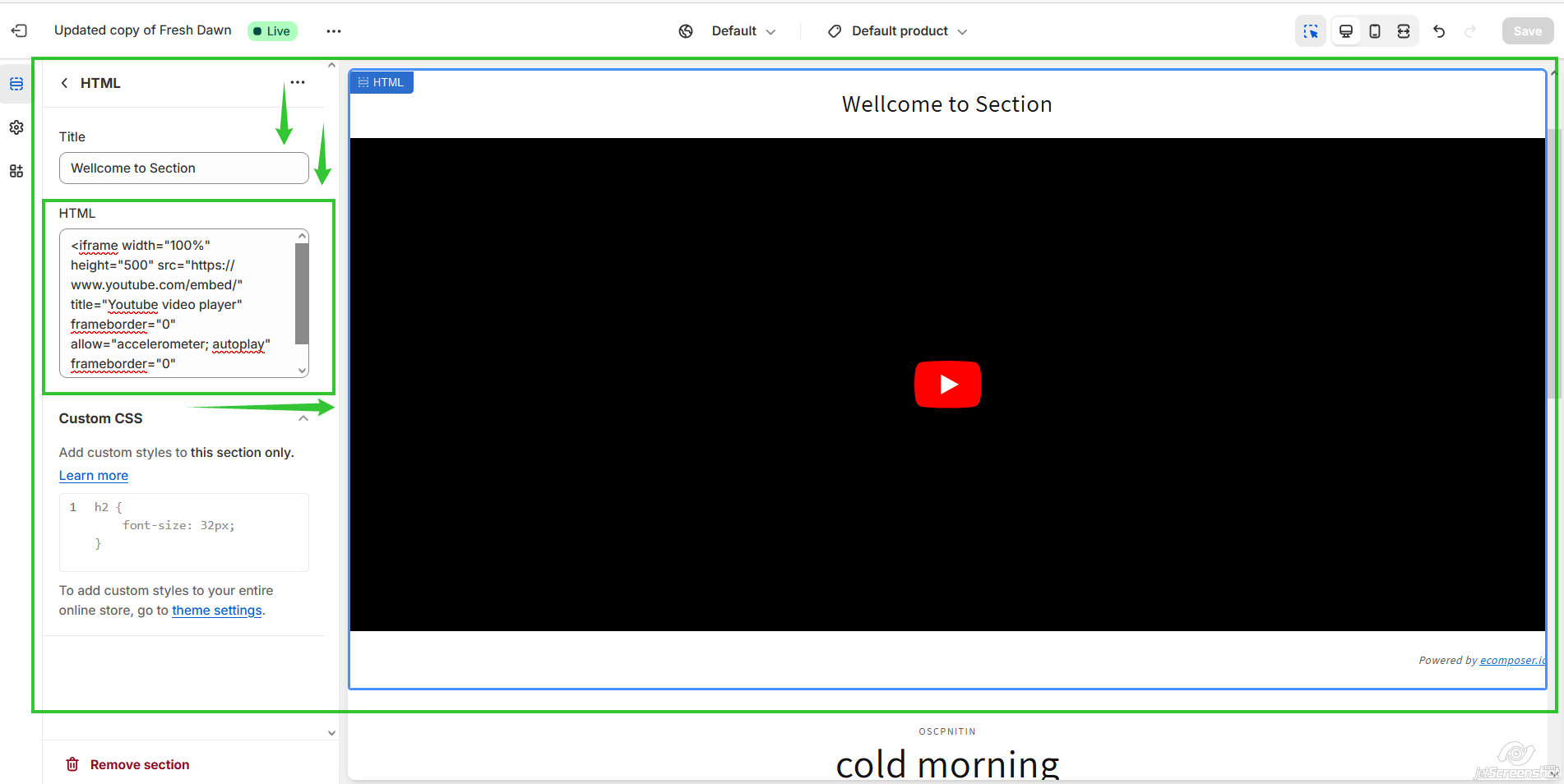1564x784 pixels.
Task: Click the Learn more link
Action: click(x=94, y=476)
